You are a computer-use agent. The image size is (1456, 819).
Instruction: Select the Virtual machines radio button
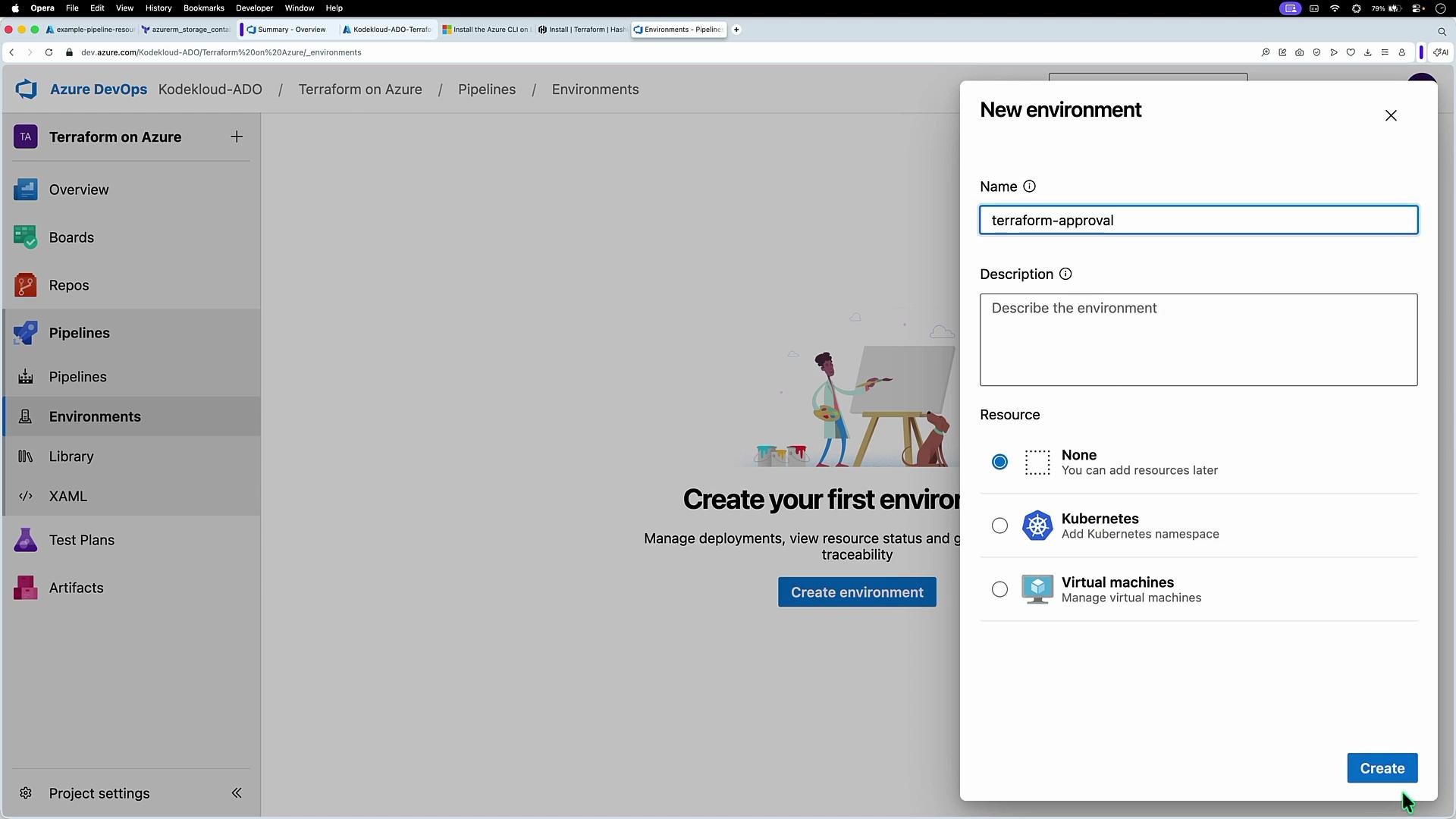999,589
